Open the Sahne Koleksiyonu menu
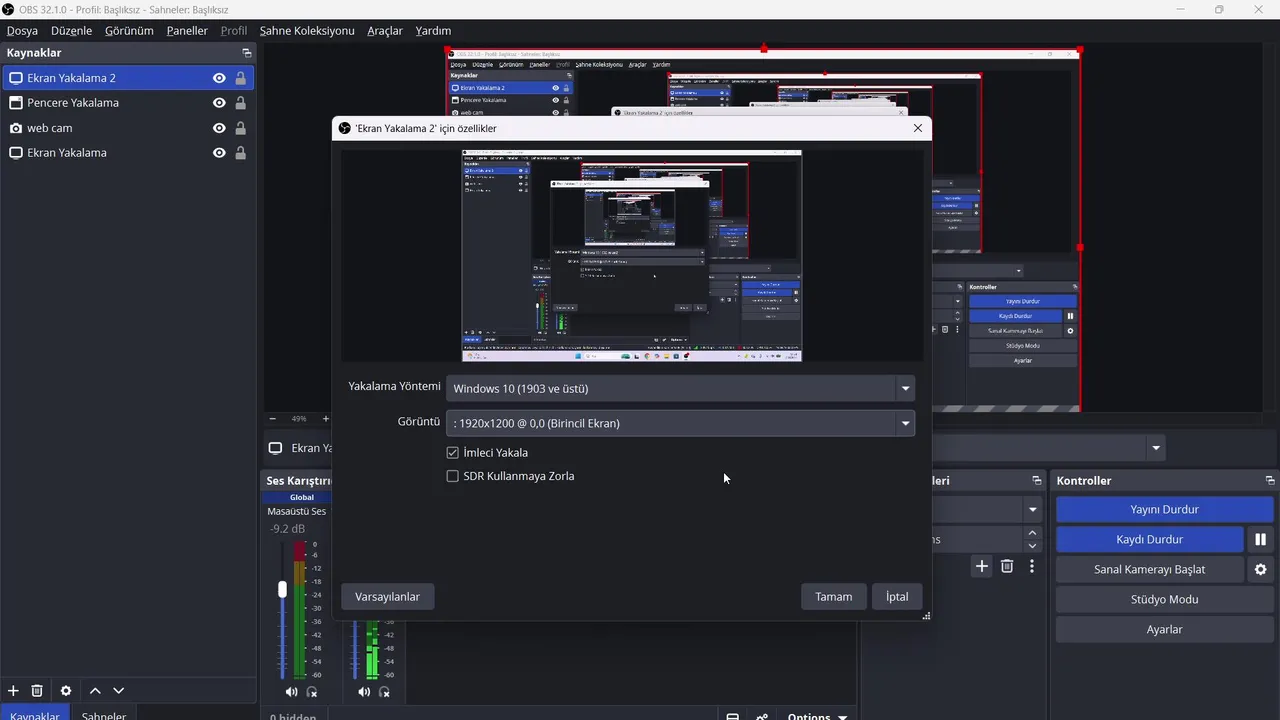The width and height of the screenshot is (1280, 720). click(307, 31)
